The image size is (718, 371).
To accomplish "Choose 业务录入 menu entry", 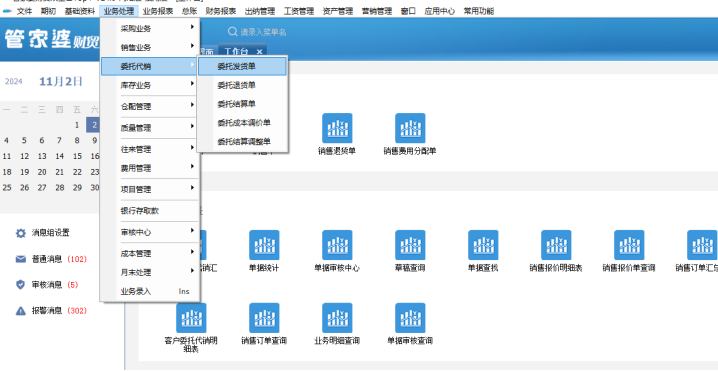I will [x=150, y=291].
